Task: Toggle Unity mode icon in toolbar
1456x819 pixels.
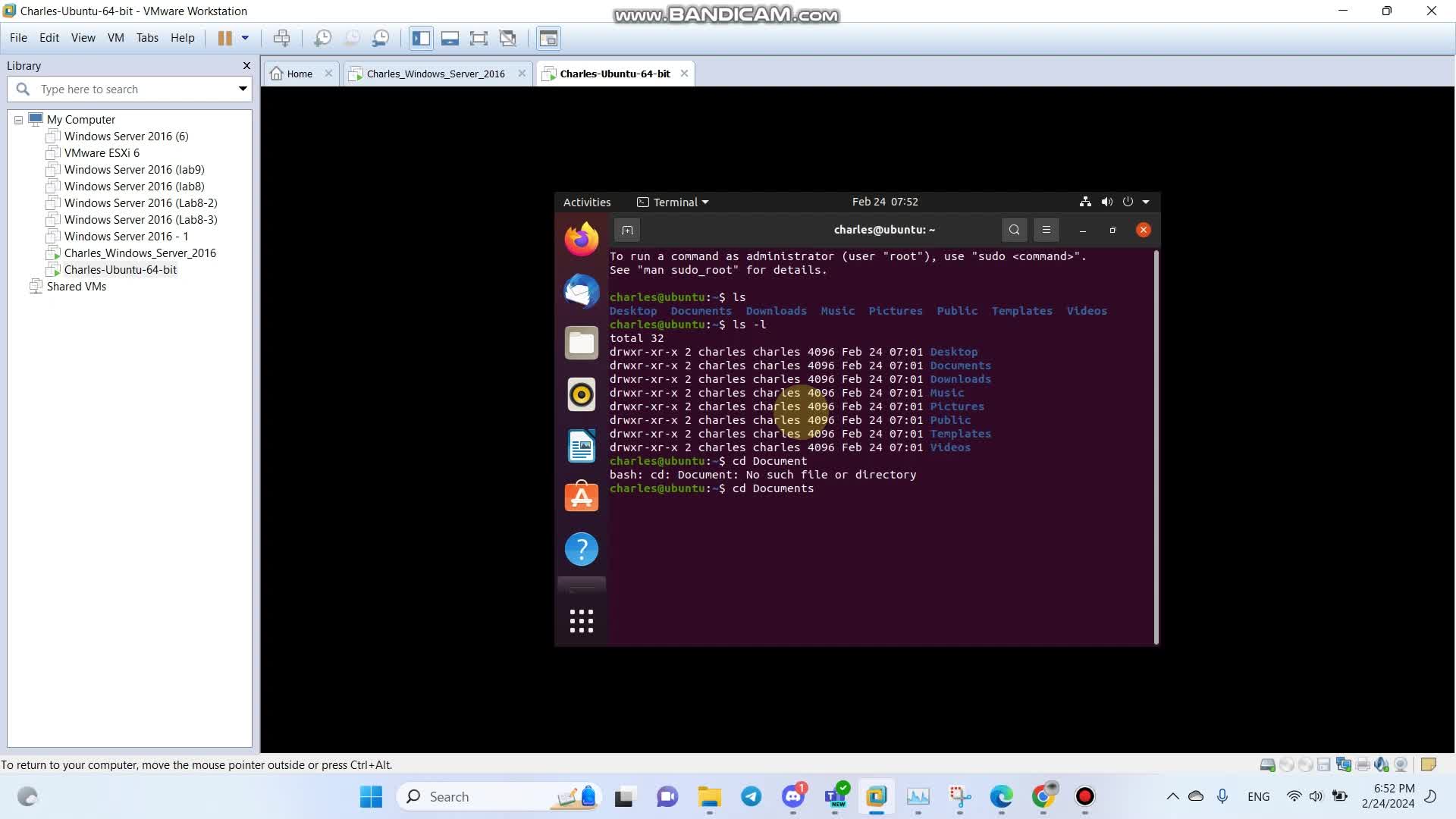Action: click(507, 38)
